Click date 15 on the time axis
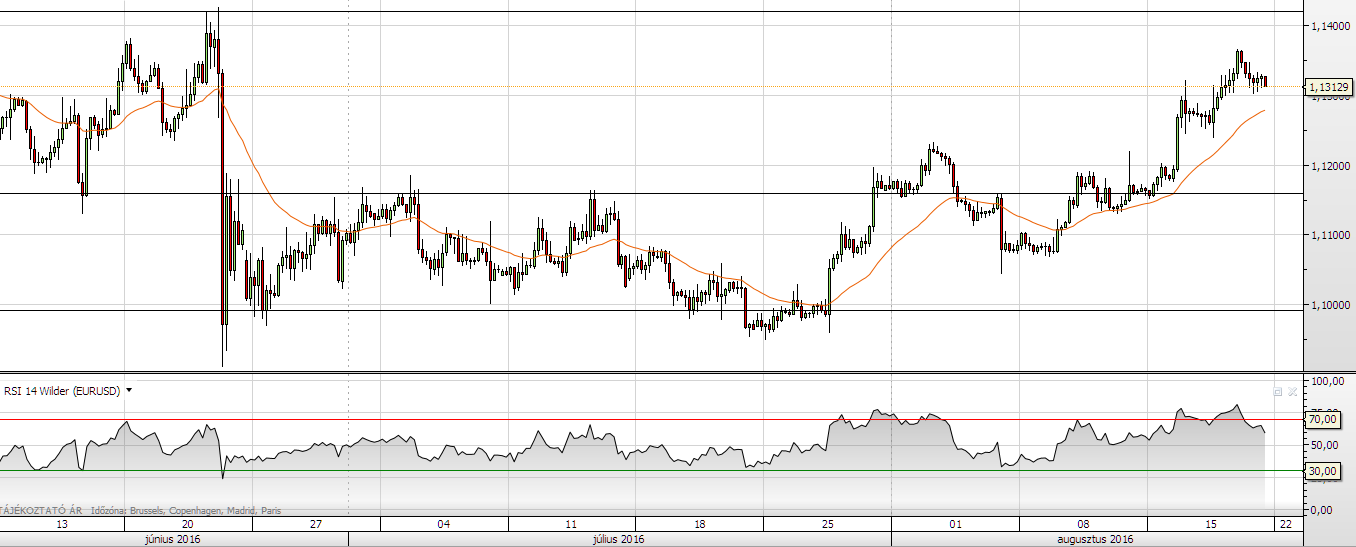Image resolution: width=1356 pixels, height=547 pixels. coord(1211,524)
